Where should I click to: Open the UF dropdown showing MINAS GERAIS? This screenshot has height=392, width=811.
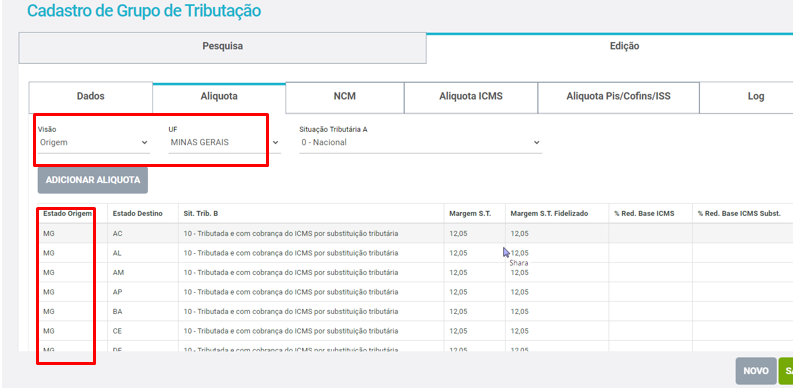(x=224, y=143)
